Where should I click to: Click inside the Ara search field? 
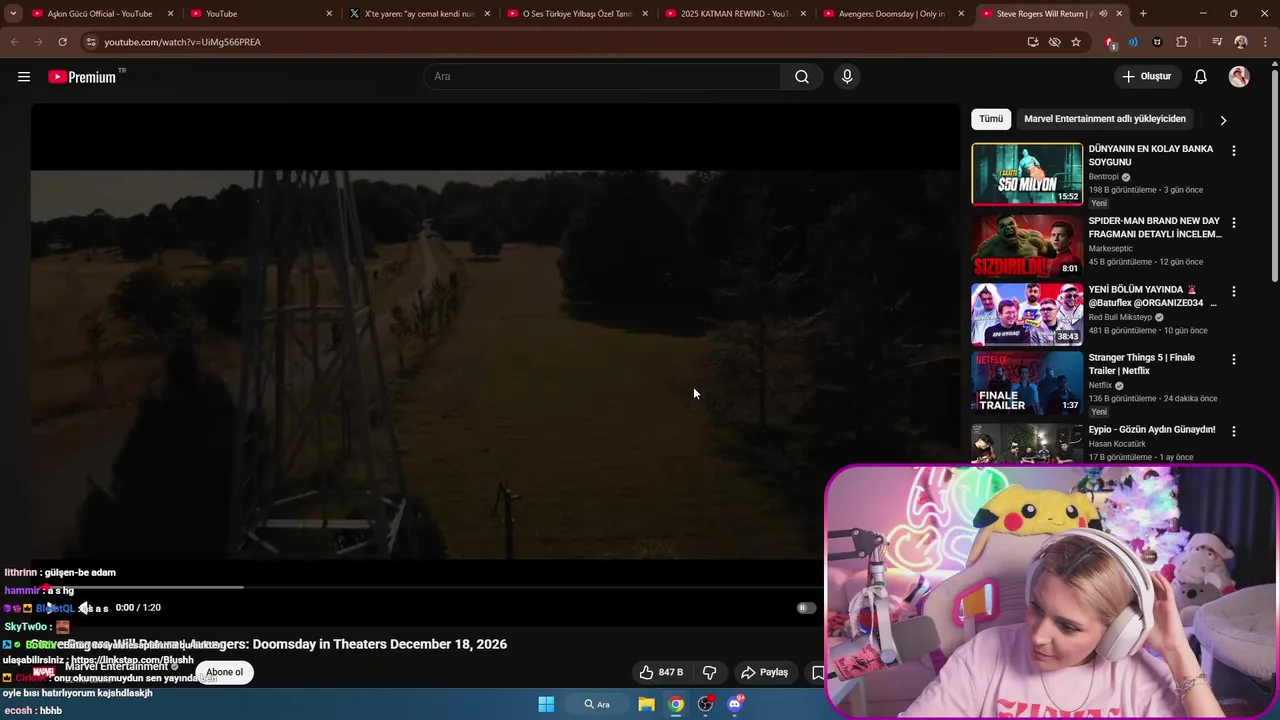pyautogui.click(x=603, y=77)
